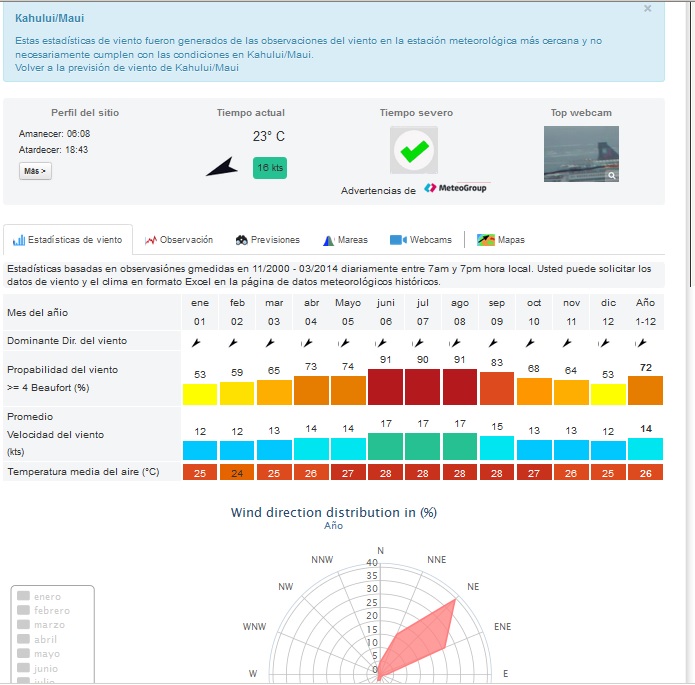695x685 pixels.
Task: Open the Webcams tab
Action: pyautogui.click(x=421, y=240)
